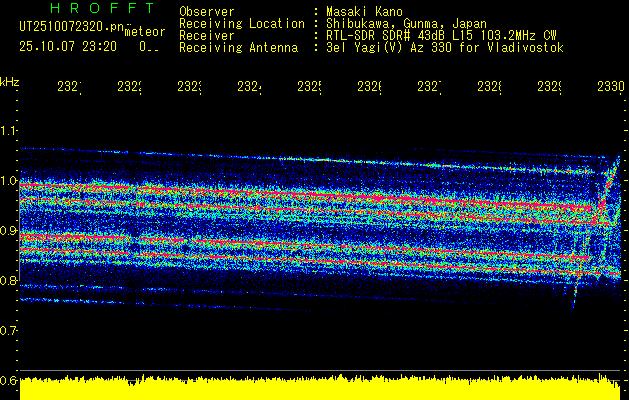Click the Receiving Antenna label
This screenshot has width=629, height=400.
pyautogui.click(x=239, y=48)
